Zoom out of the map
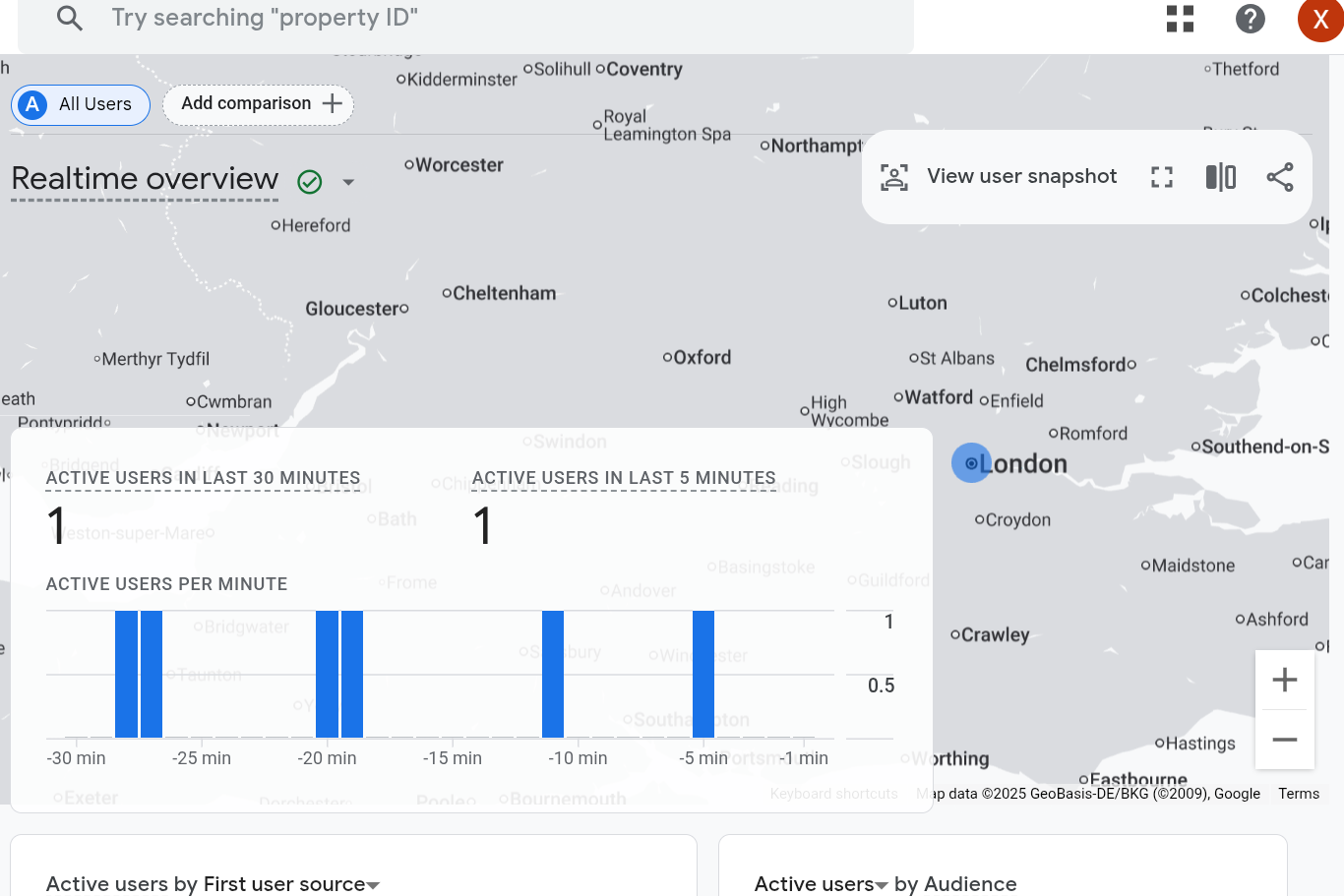This screenshot has height=896, width=1344. pos(1284,740)
